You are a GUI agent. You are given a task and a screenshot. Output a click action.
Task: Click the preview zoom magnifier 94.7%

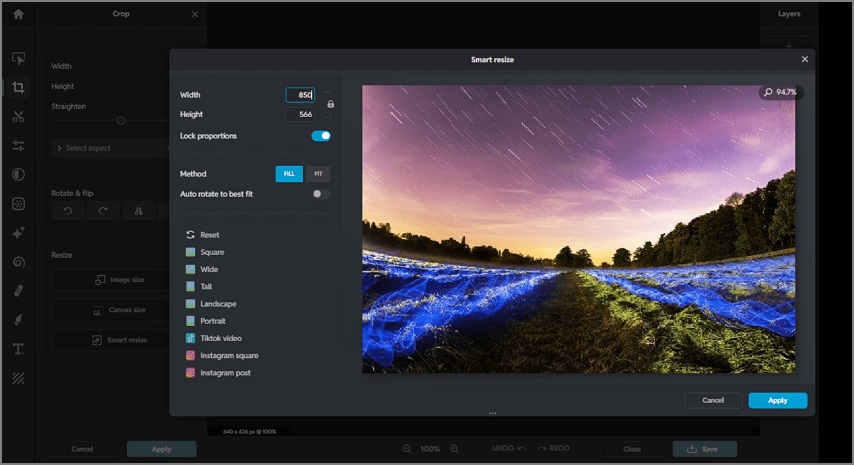780,92
